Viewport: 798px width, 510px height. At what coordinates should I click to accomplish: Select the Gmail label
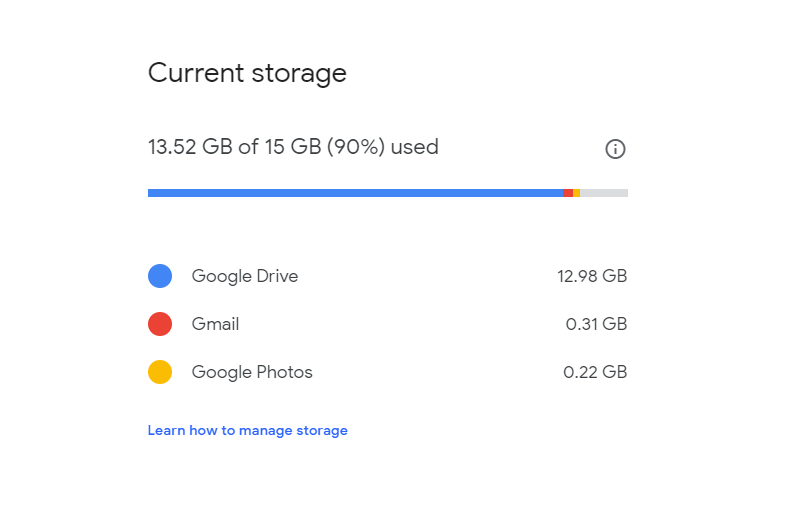point(215,324)
